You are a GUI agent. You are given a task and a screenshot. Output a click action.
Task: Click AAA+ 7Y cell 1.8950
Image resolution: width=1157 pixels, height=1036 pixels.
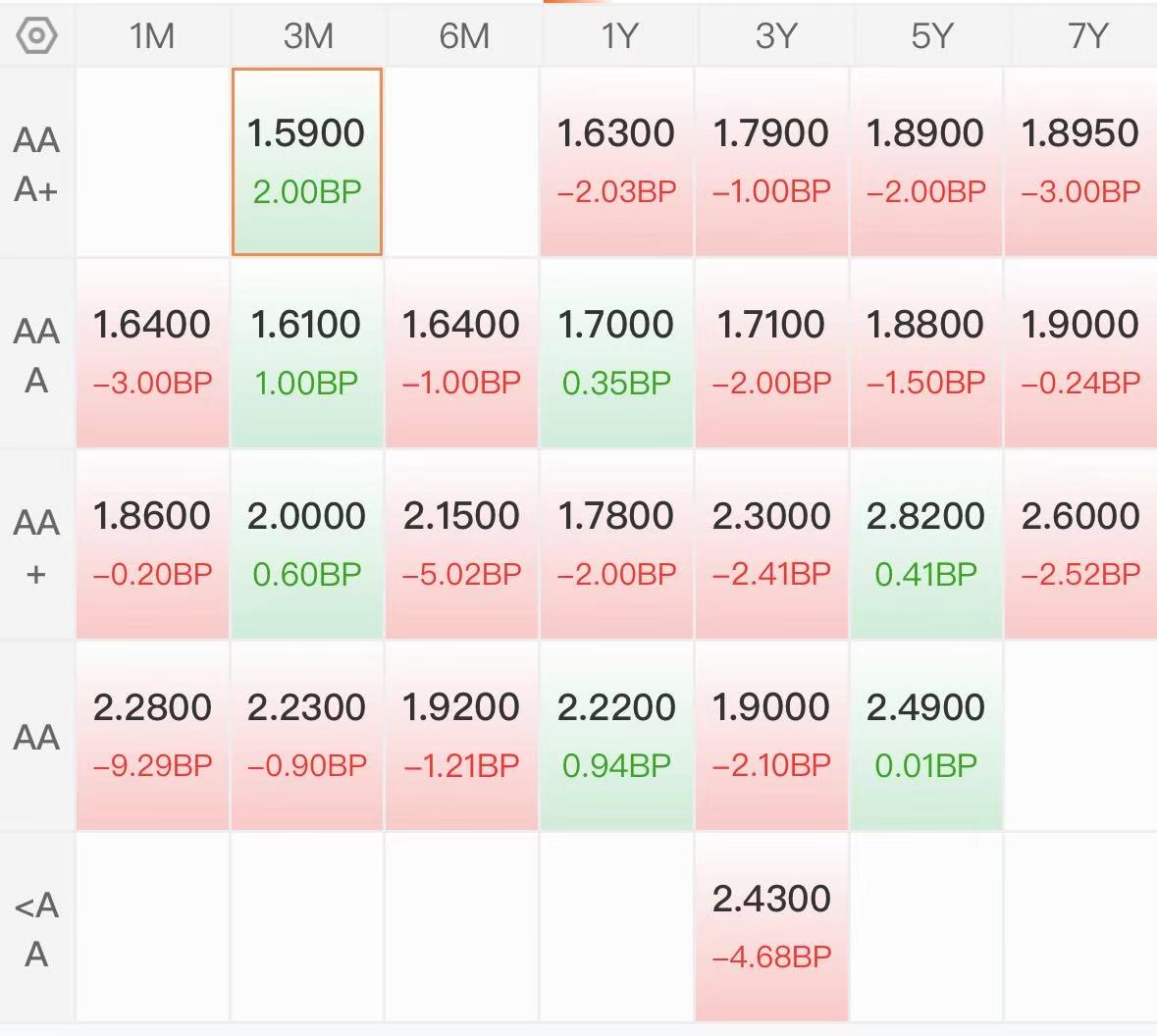1080,162
